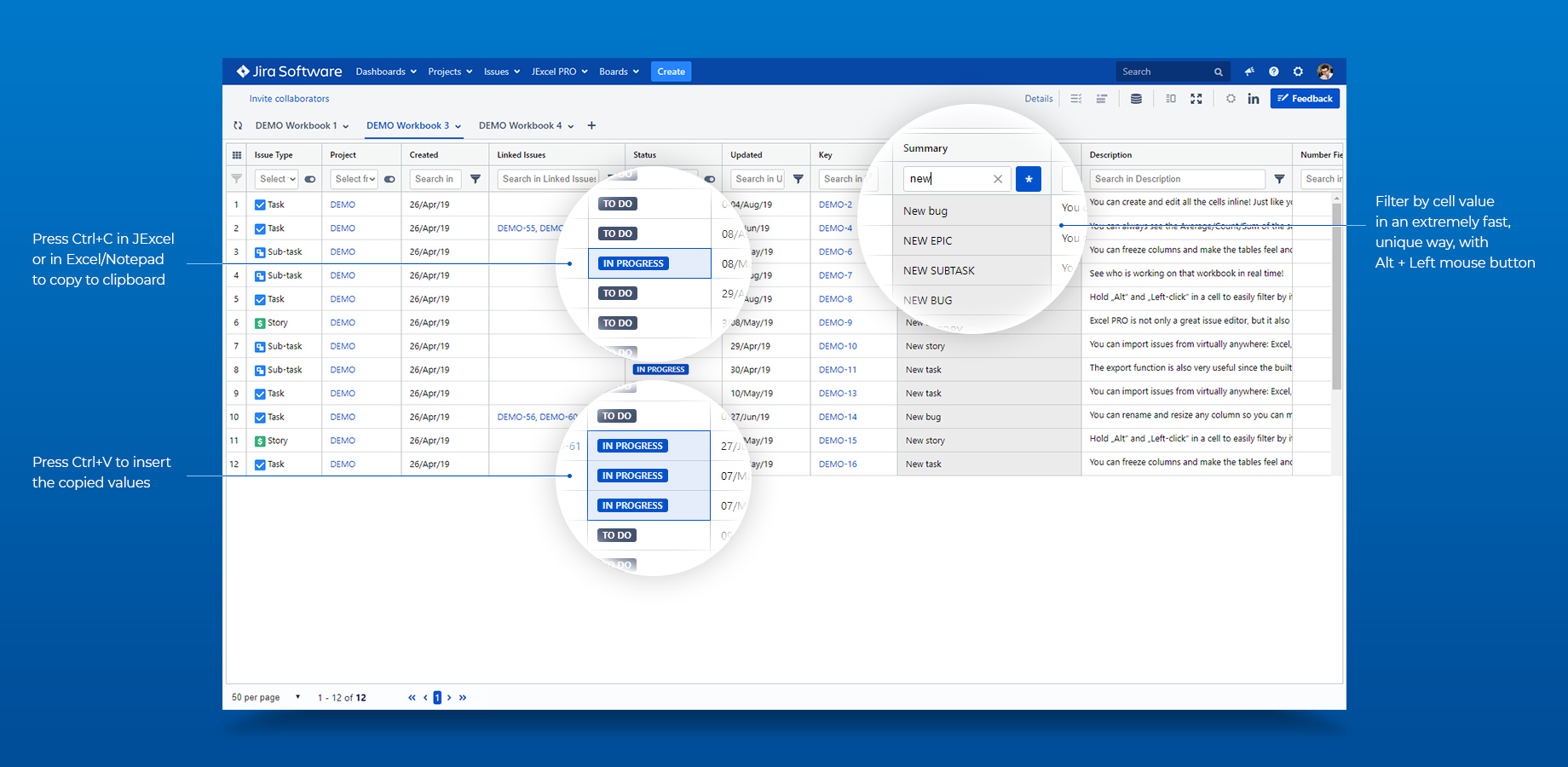Screen dimensions: 1568x767
Task: Open issue DEMO-16 key link
Action: [x=838, y=464]
